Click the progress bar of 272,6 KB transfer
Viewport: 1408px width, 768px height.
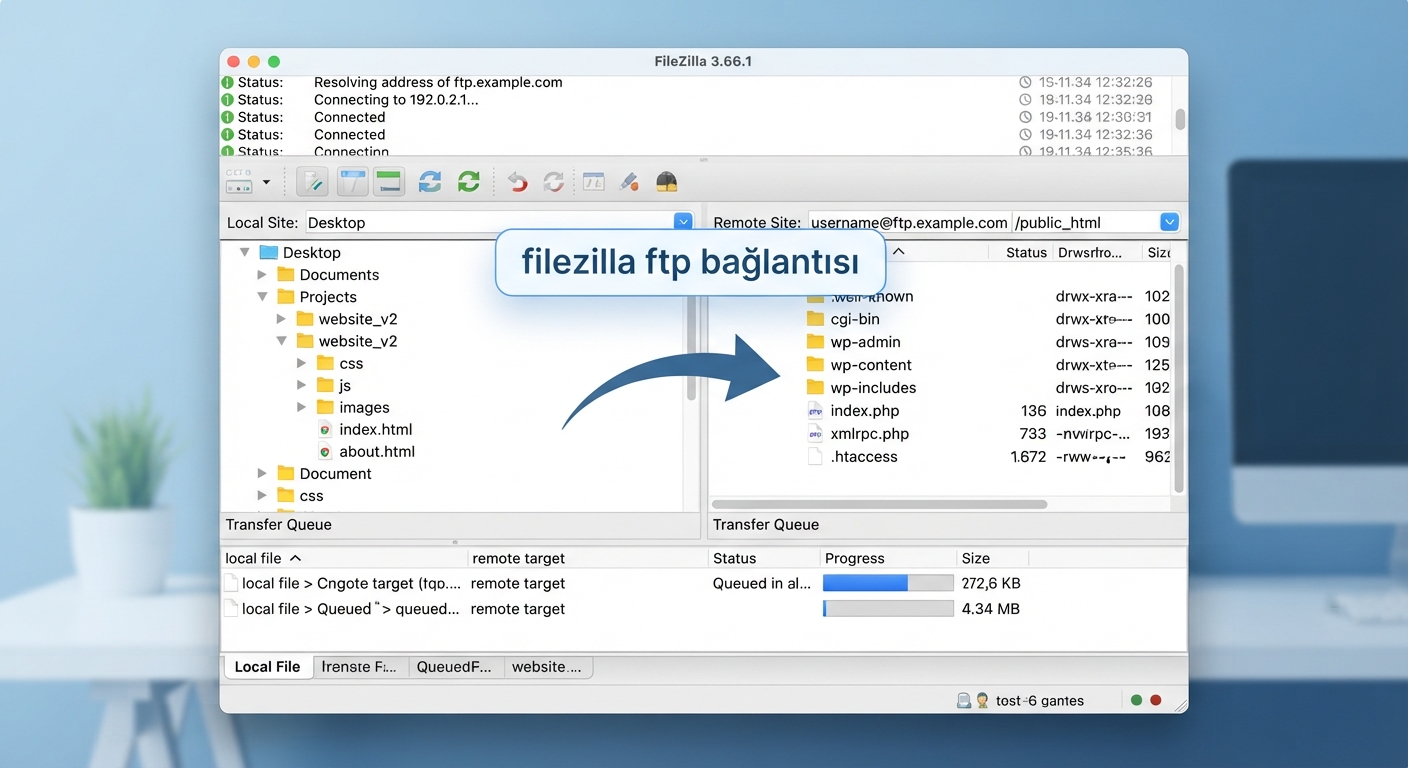888,583
